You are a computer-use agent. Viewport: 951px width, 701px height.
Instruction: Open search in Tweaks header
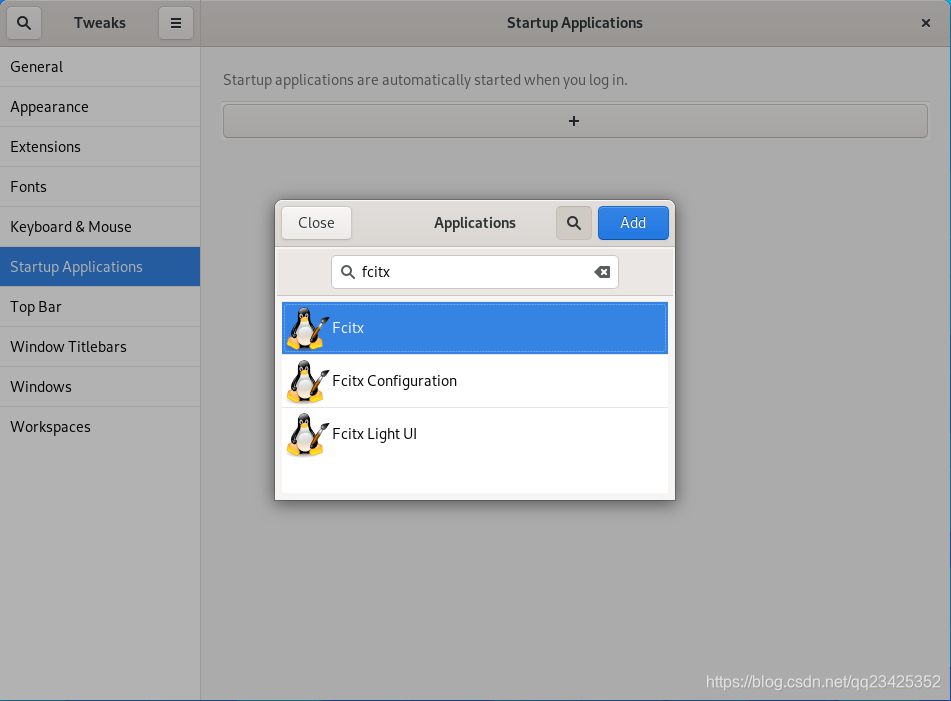pyautogui.click(x=24, y=23)
